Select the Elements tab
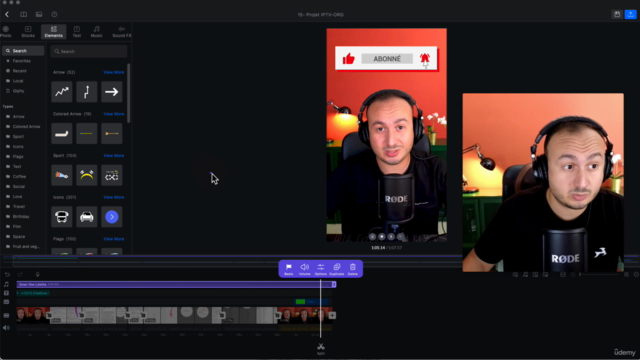Viewport: 640px width, 360px height. point(53,31)
